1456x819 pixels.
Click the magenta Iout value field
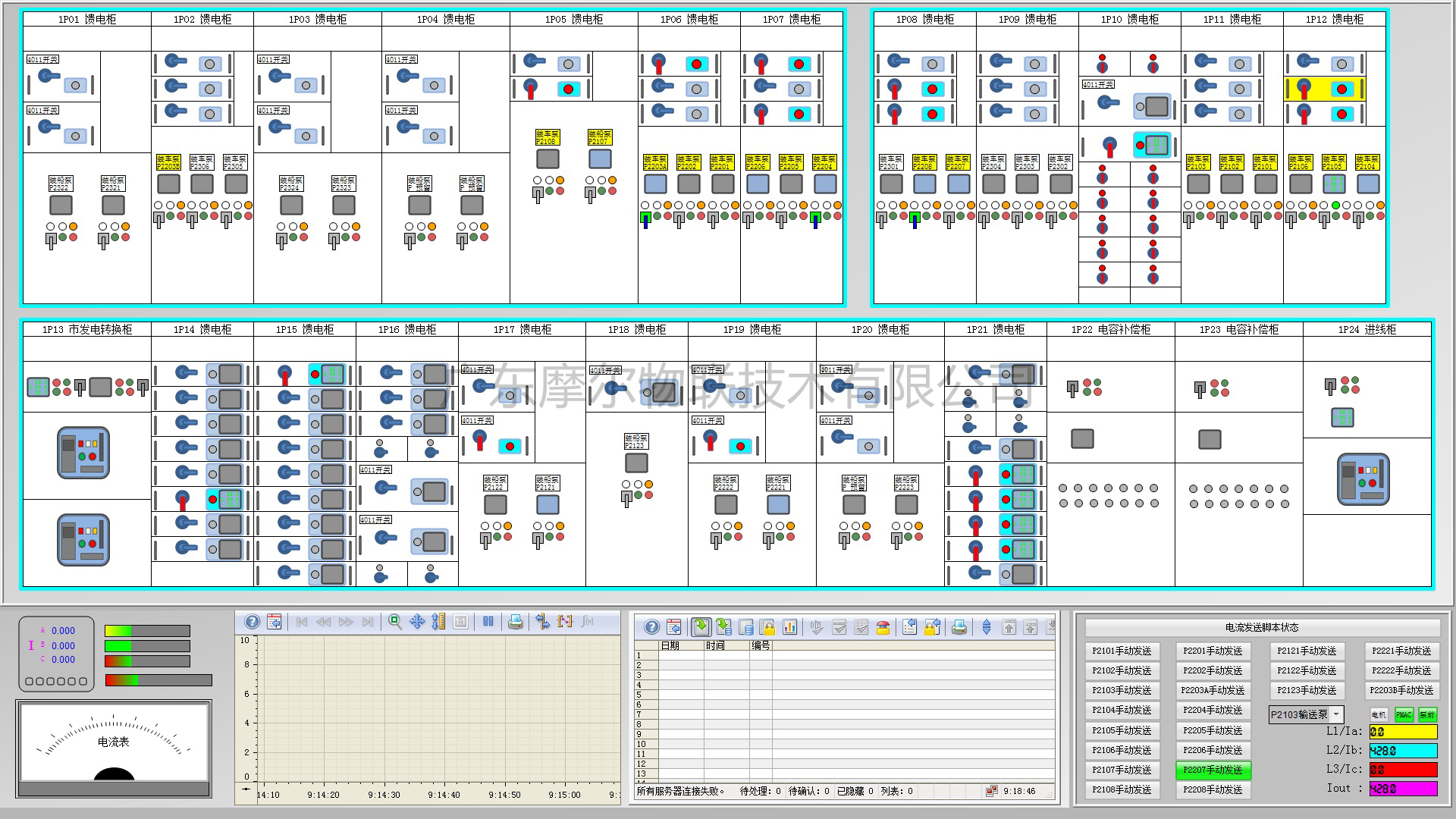pos(1403,789)
